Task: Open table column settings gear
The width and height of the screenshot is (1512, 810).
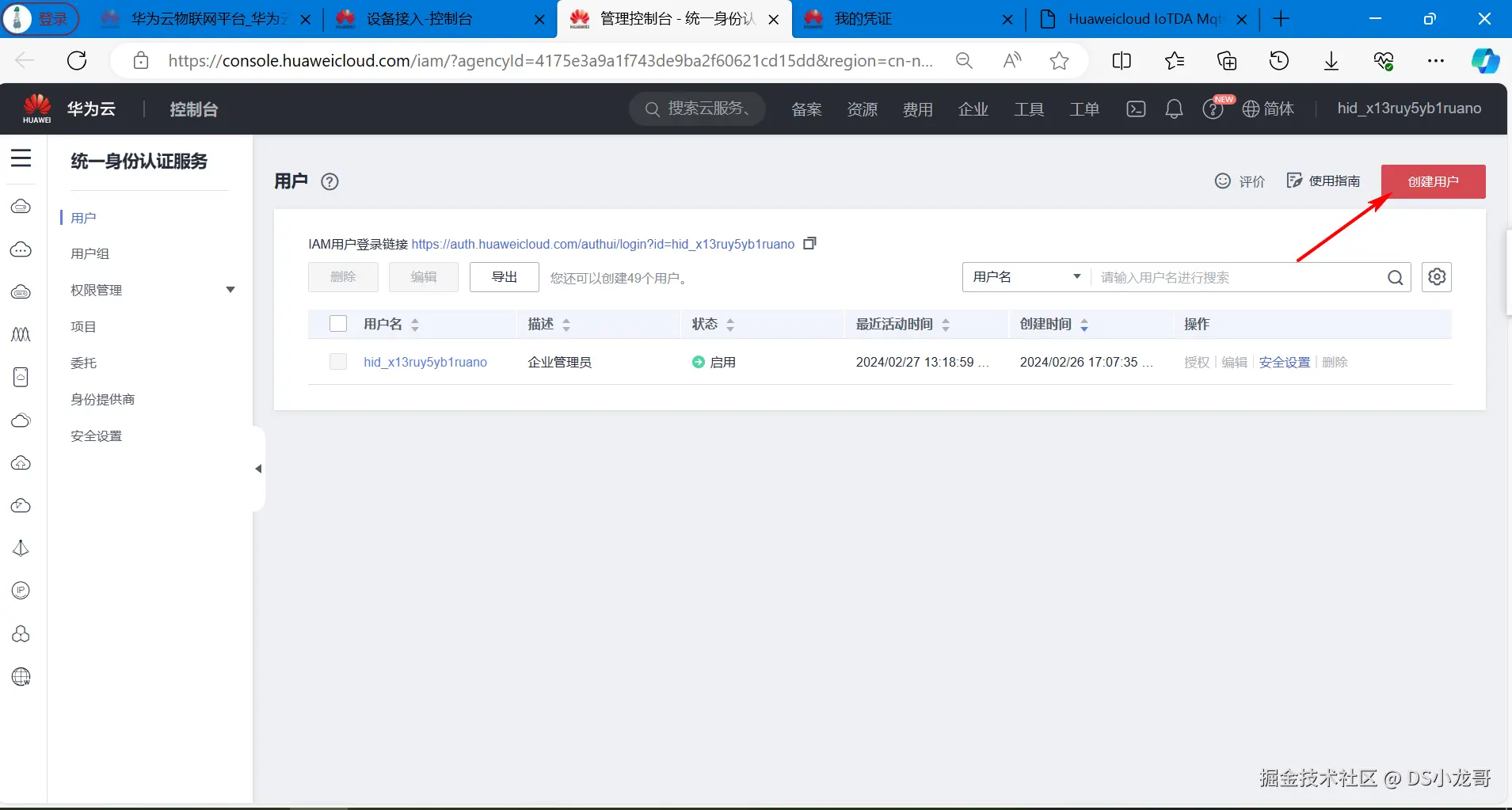Action: (1437, 277)
